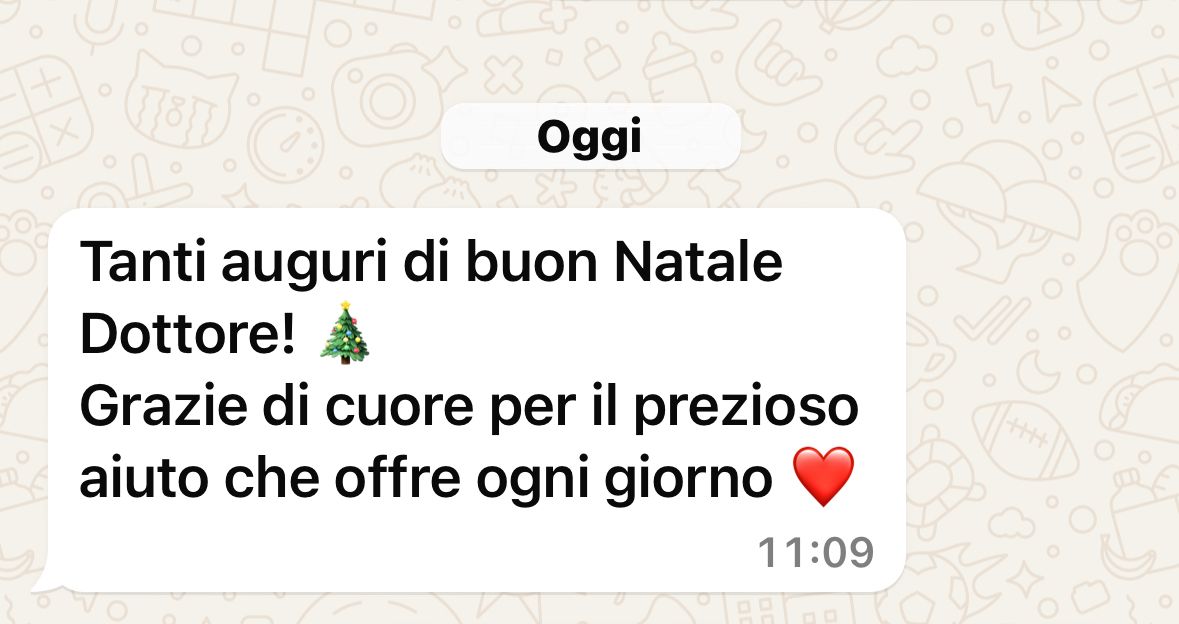
Task: Select the word Natale
Action: 699,261
